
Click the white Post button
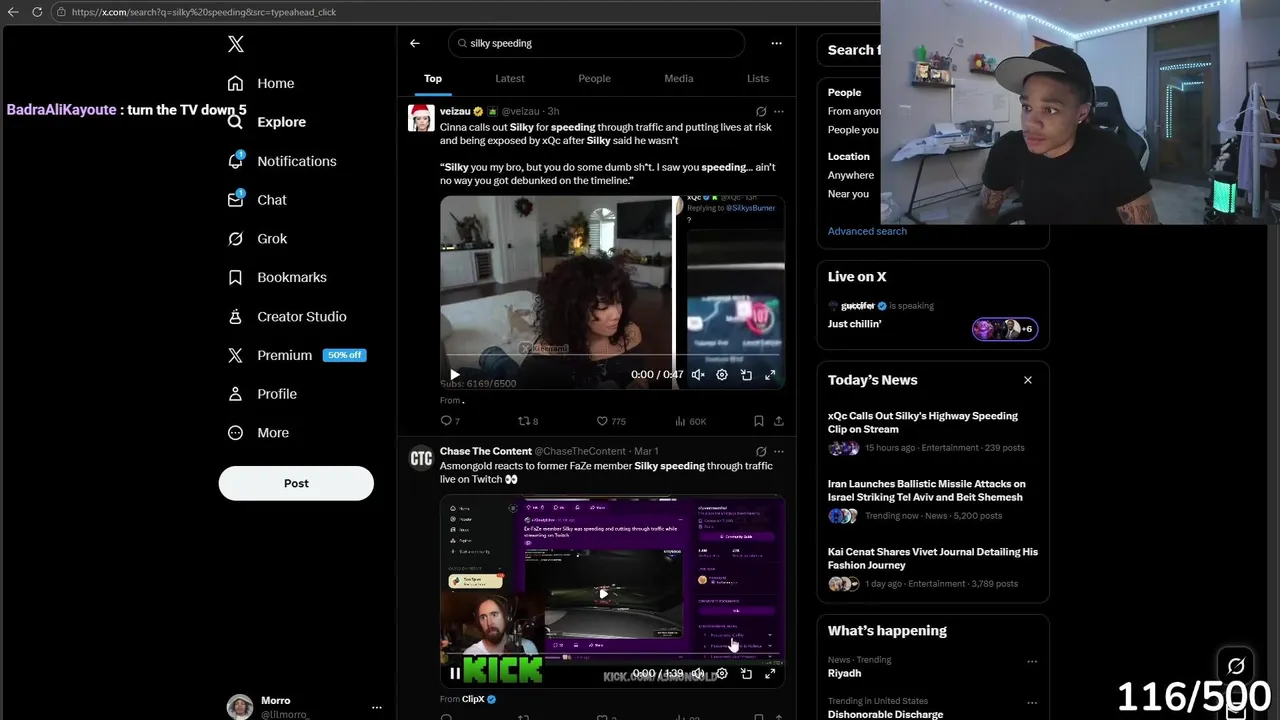(x=296, y=483)
